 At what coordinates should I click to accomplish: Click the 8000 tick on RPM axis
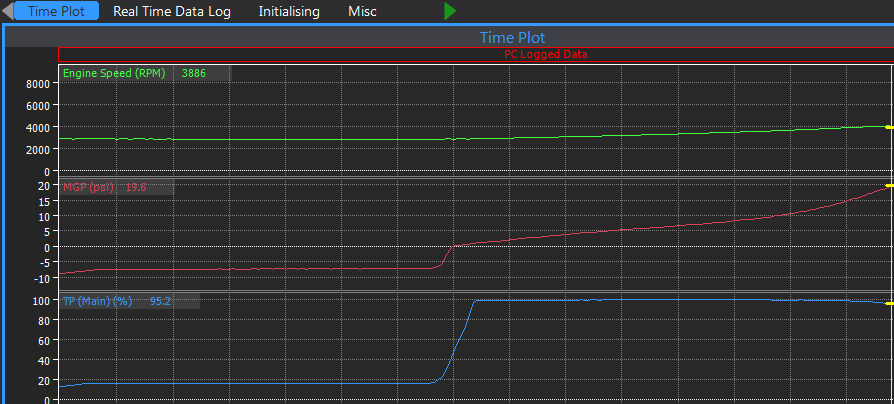pos(39,83)
